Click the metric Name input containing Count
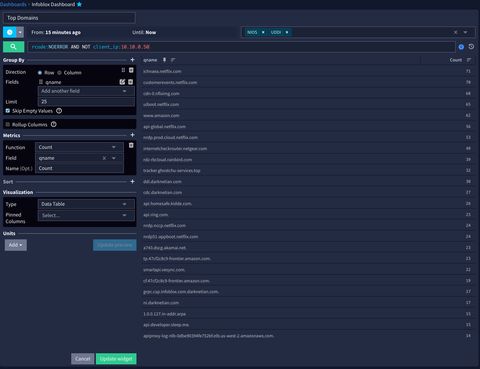Image resolution: width=480 pixels, height=369 pixels. point(79,168)
